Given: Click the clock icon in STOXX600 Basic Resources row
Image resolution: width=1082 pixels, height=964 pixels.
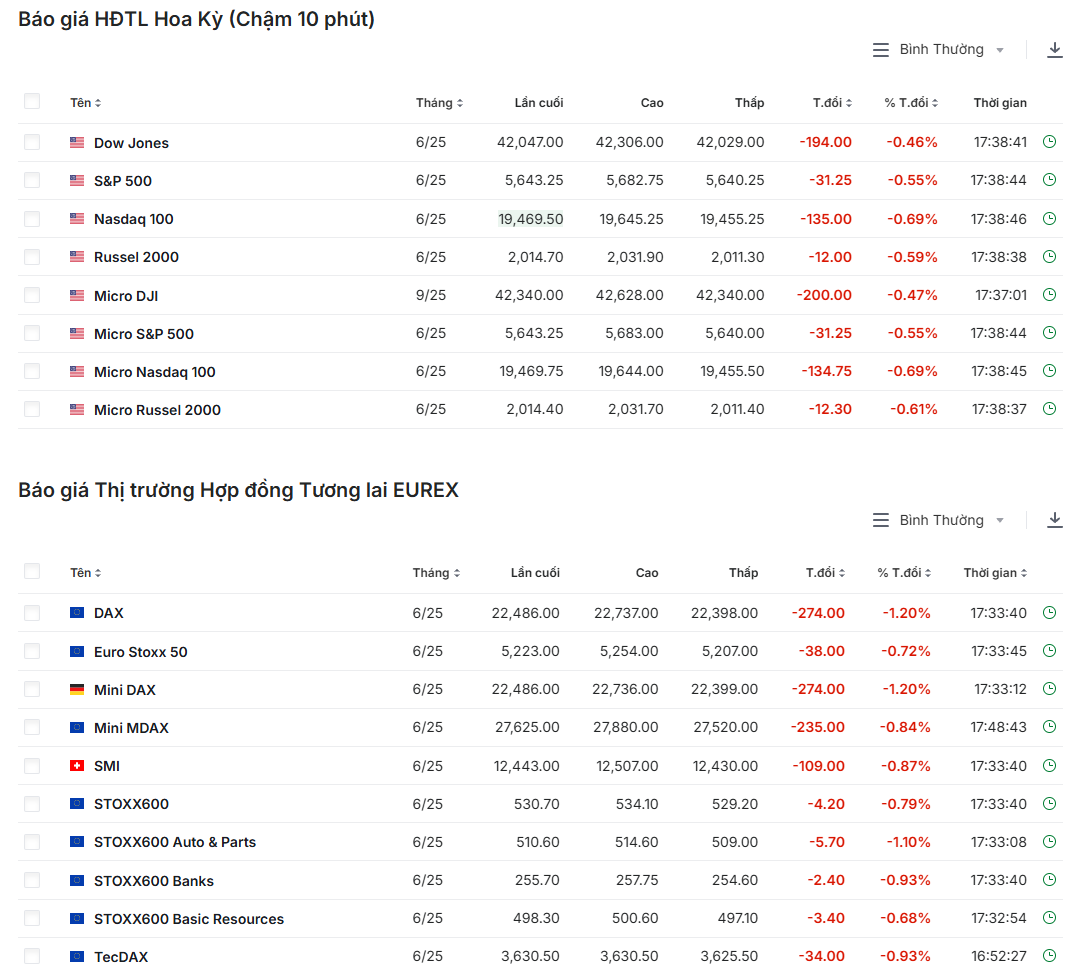Looking at the screenshot, I should pos(1049,918).
